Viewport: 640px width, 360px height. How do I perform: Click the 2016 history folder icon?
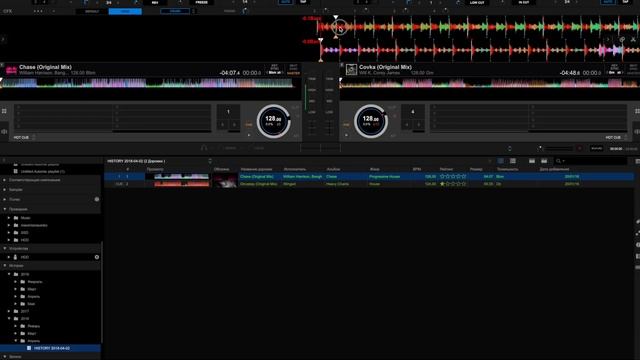(x=16, y=274)
